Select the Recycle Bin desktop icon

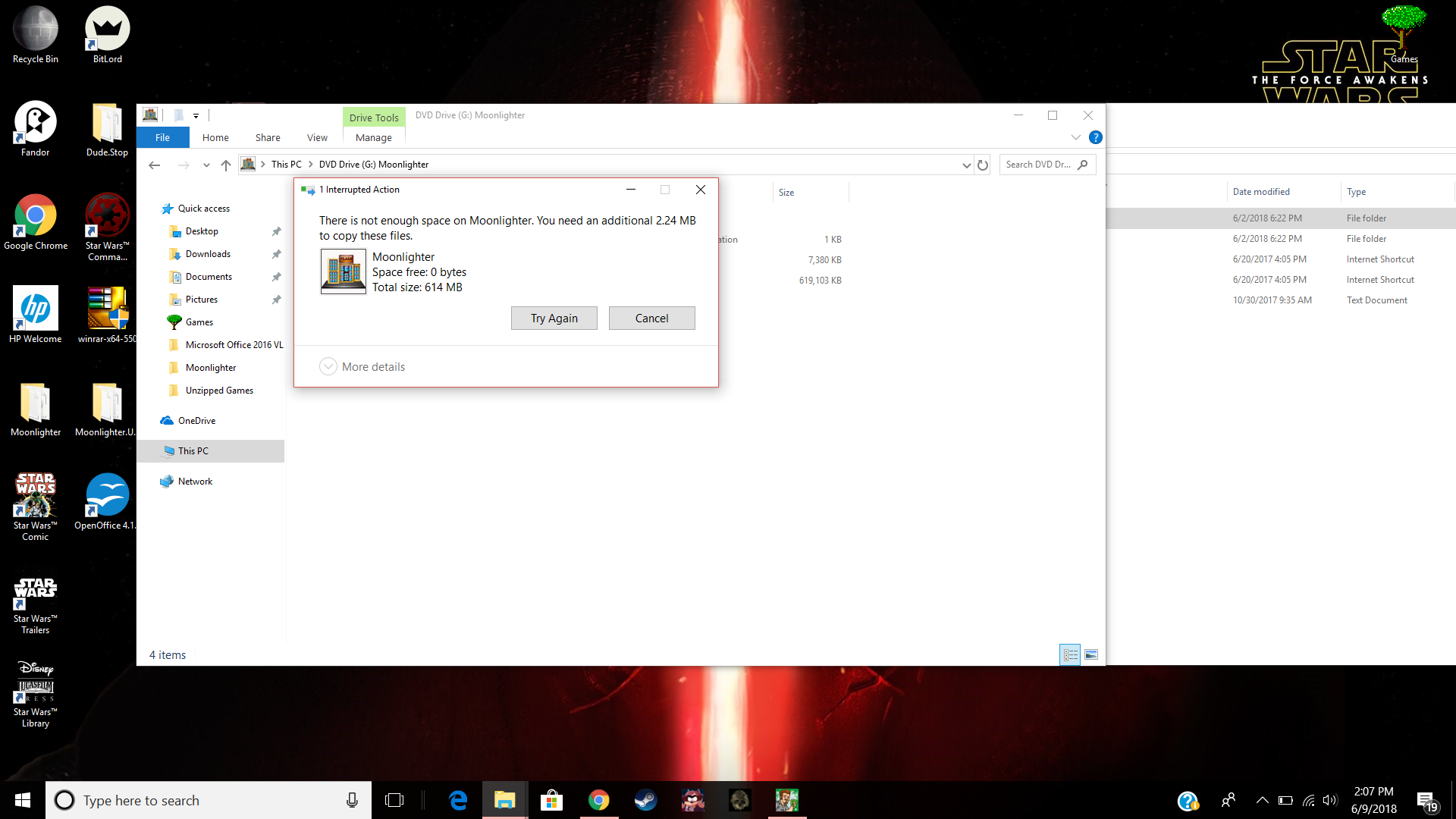(36, 36)
